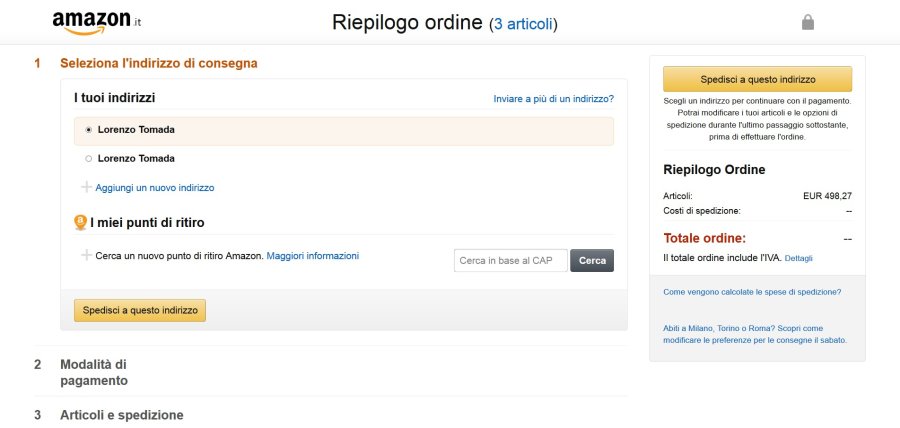Screen dimensions: 900x428
Task: Click the dark Cerca button
Action: coord(592,260)
